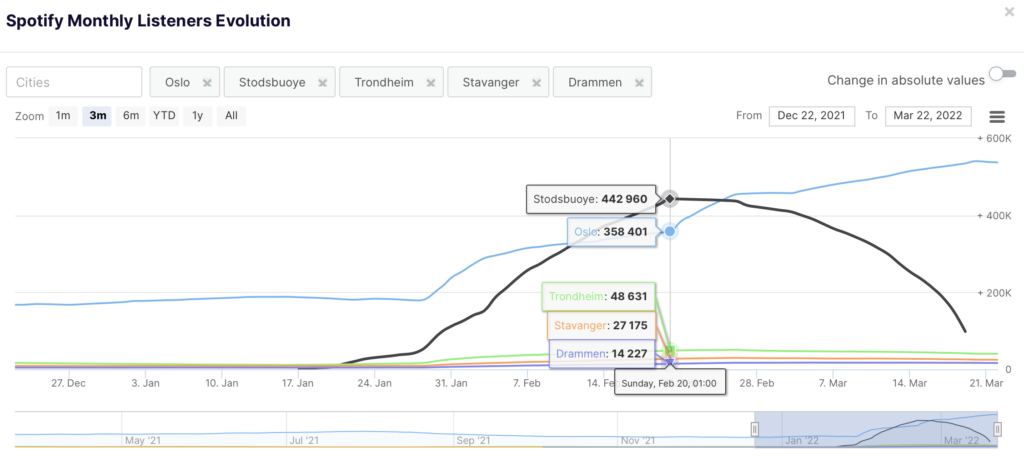The height and width of the screenshot is (463, 1024).
Task: Choose YTD zoom range
Action: 164,116
